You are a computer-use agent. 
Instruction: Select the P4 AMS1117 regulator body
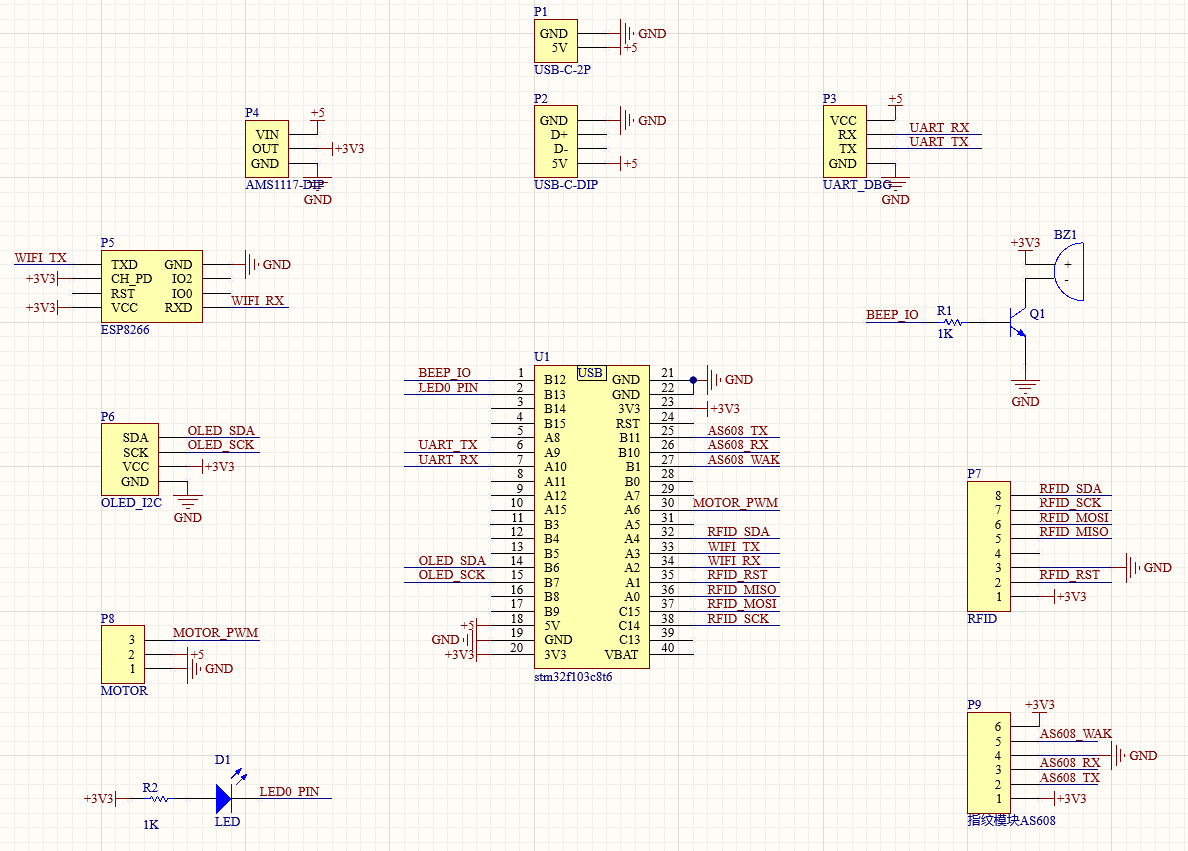[x=267, y=149]
